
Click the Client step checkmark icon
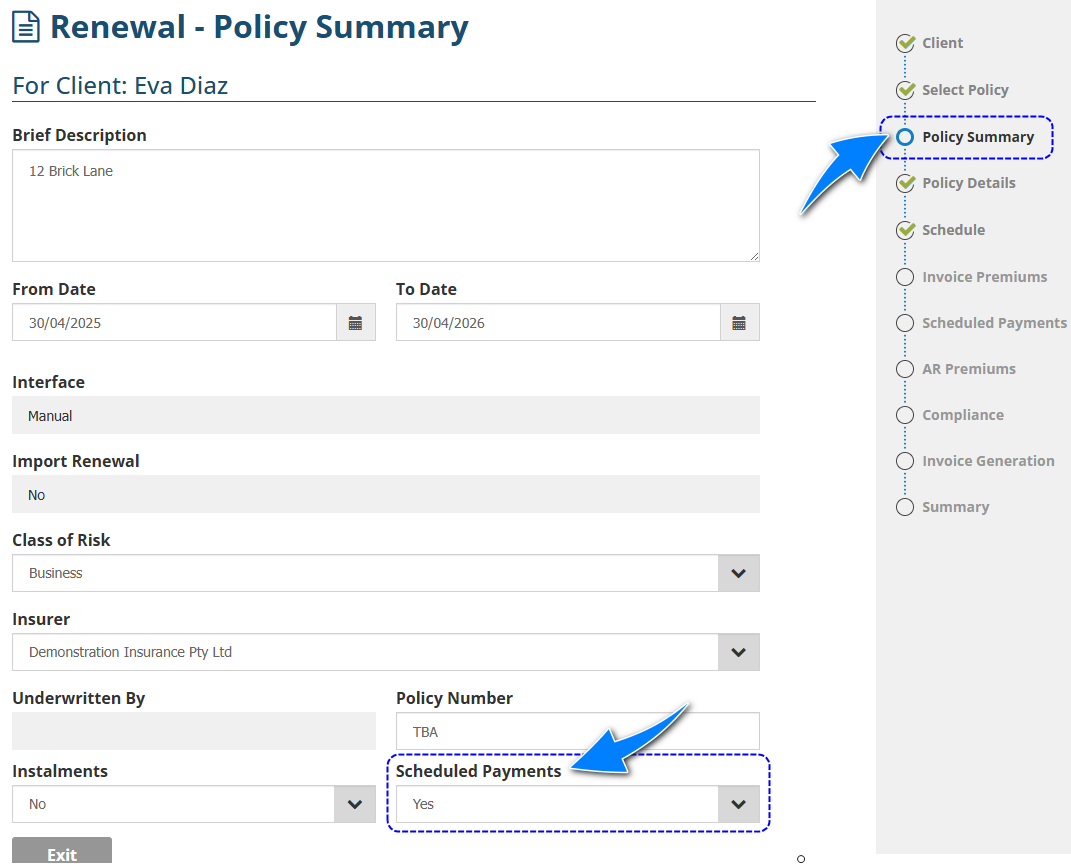pos(906,43)
